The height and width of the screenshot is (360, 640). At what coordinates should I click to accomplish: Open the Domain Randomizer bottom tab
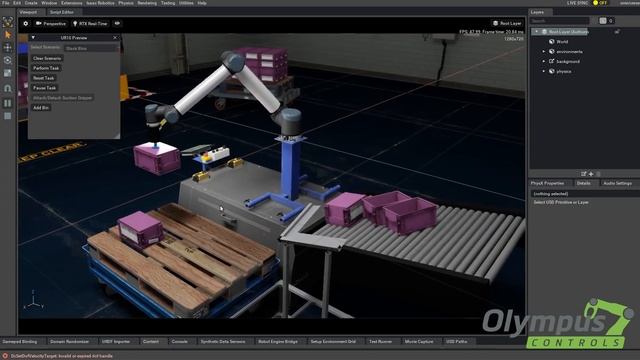(x=69, y=342)
